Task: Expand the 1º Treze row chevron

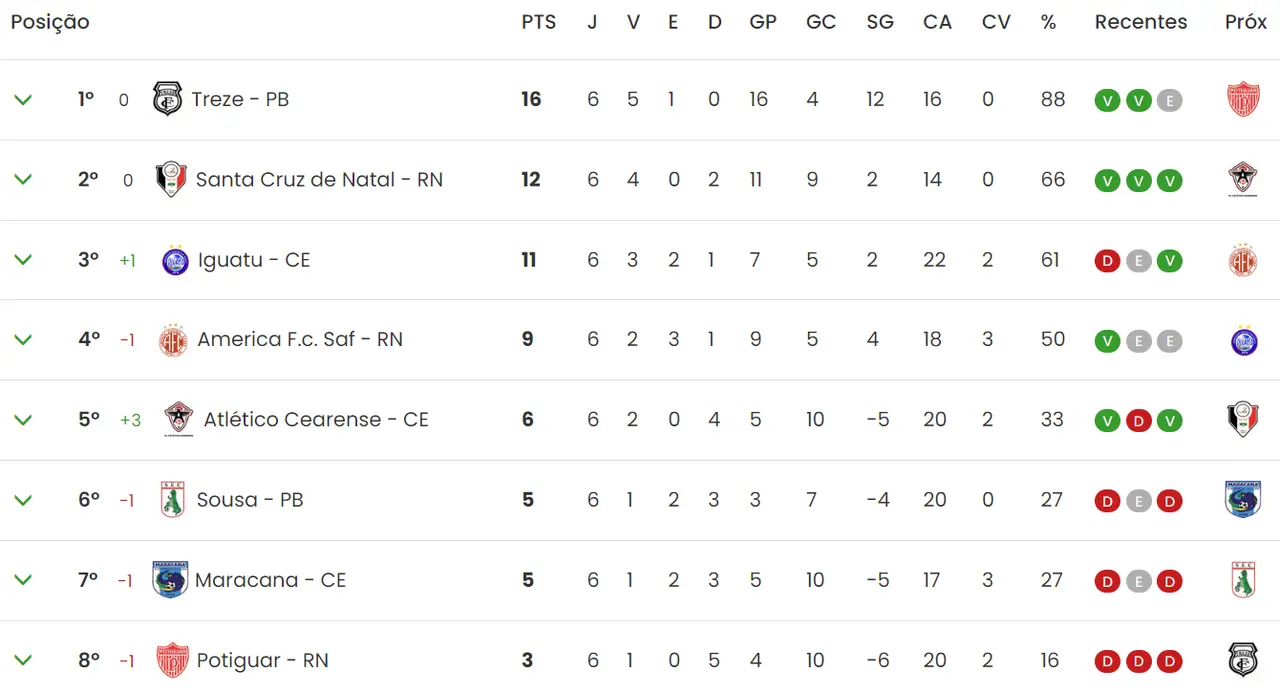Action: point(23,100)
